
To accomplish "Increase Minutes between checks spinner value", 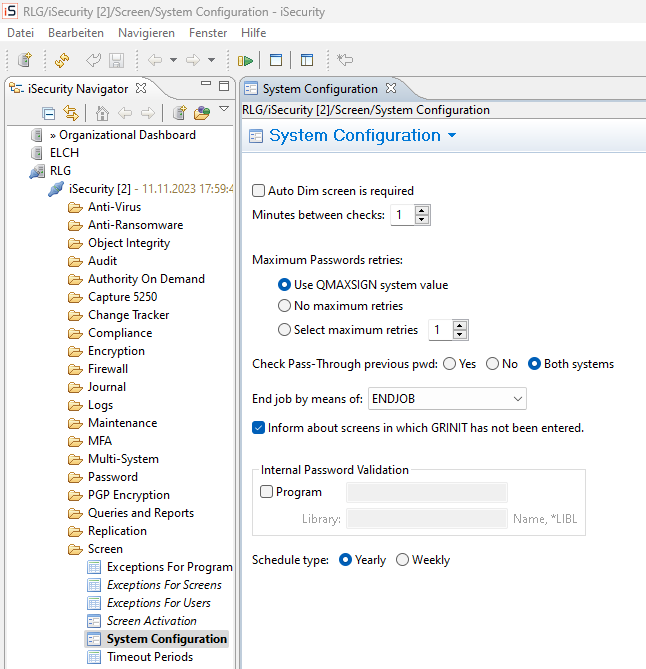I will [x=422, y=210].
